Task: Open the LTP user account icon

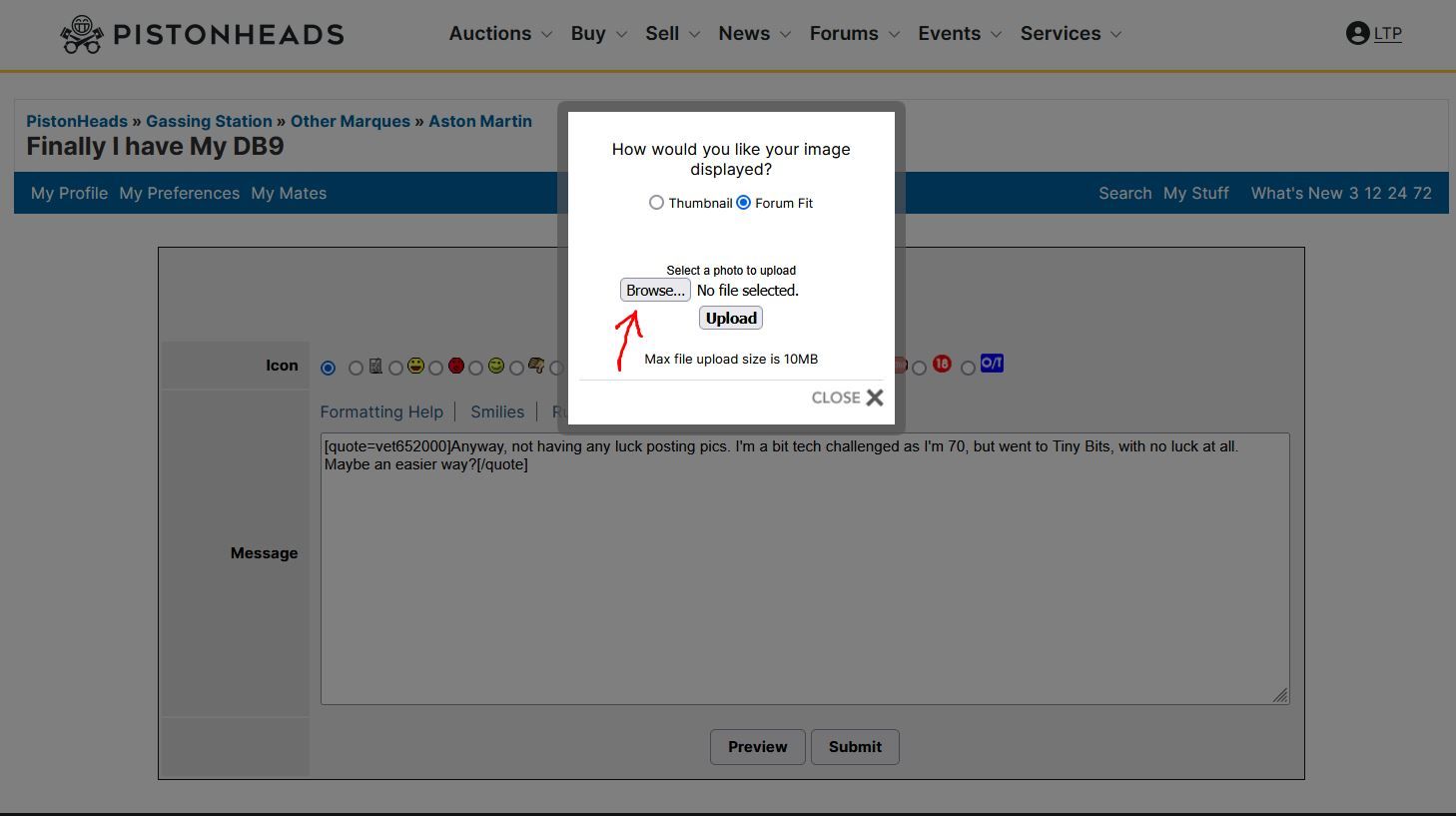Action: [x=1357, y=34]
